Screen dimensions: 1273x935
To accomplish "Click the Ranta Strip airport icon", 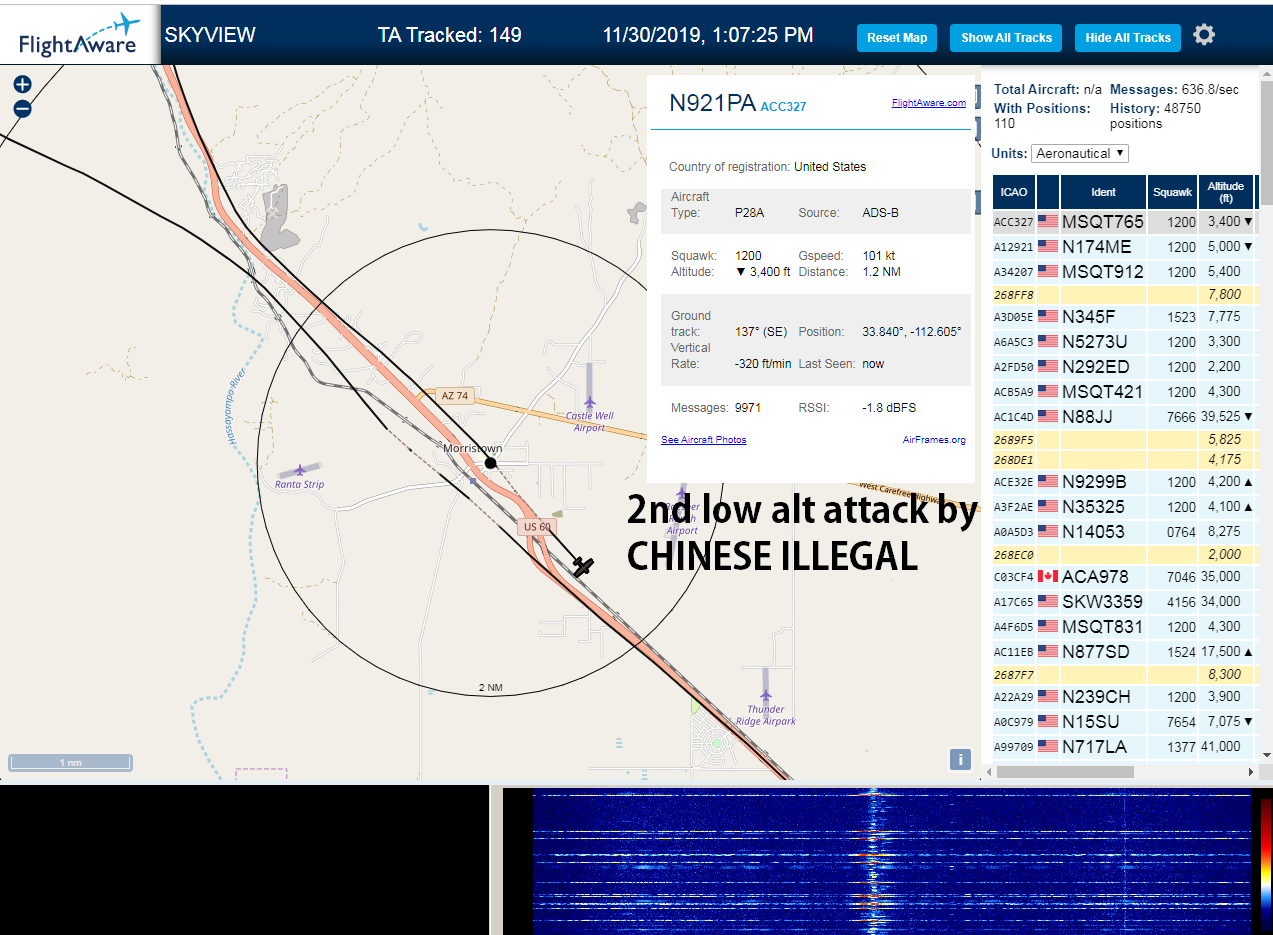I will tap(300, 470).
